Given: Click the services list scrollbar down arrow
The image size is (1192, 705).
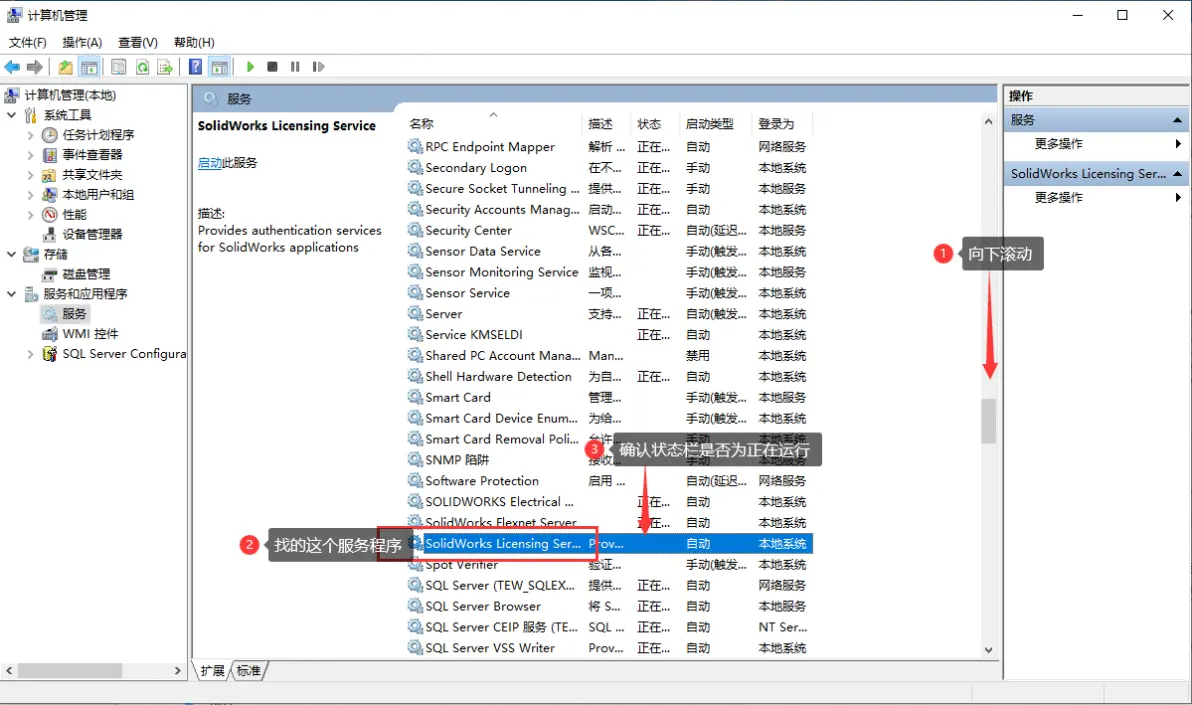Looking at the screenshot, I should tap(988, 649).
